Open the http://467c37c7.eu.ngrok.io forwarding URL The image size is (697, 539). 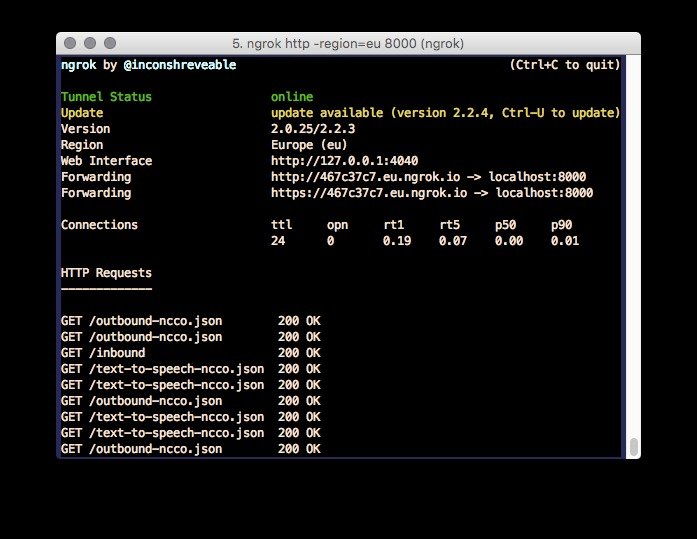click(x=365, y=177)
